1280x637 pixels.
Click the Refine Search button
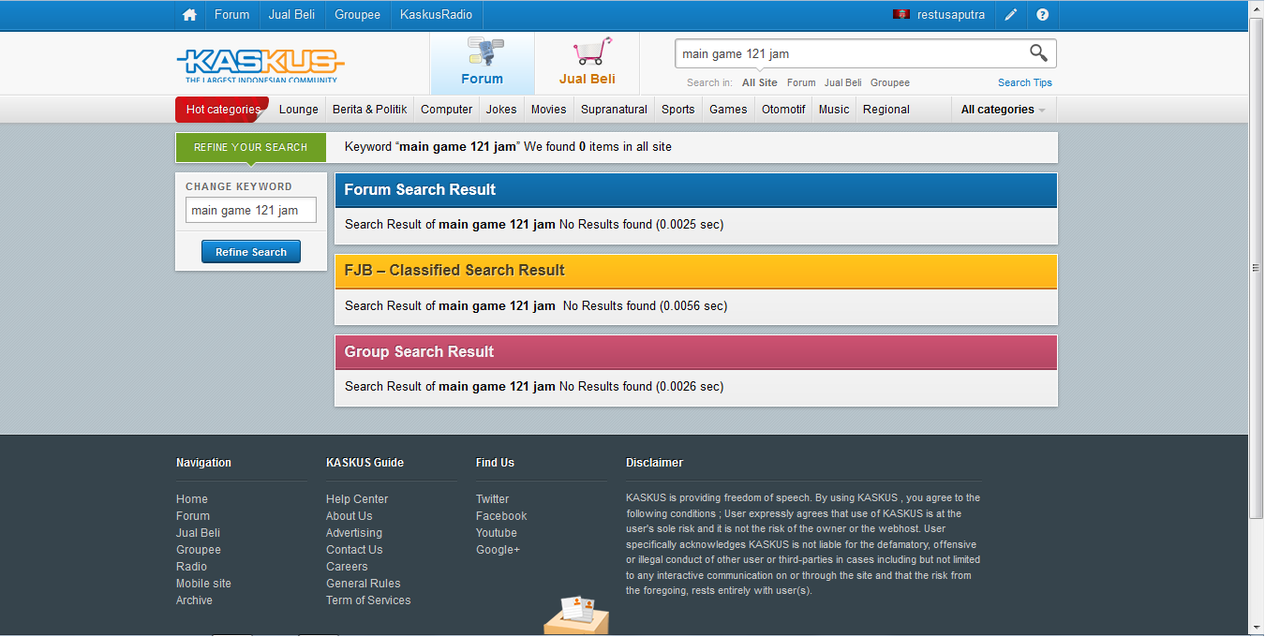[251, 252]
